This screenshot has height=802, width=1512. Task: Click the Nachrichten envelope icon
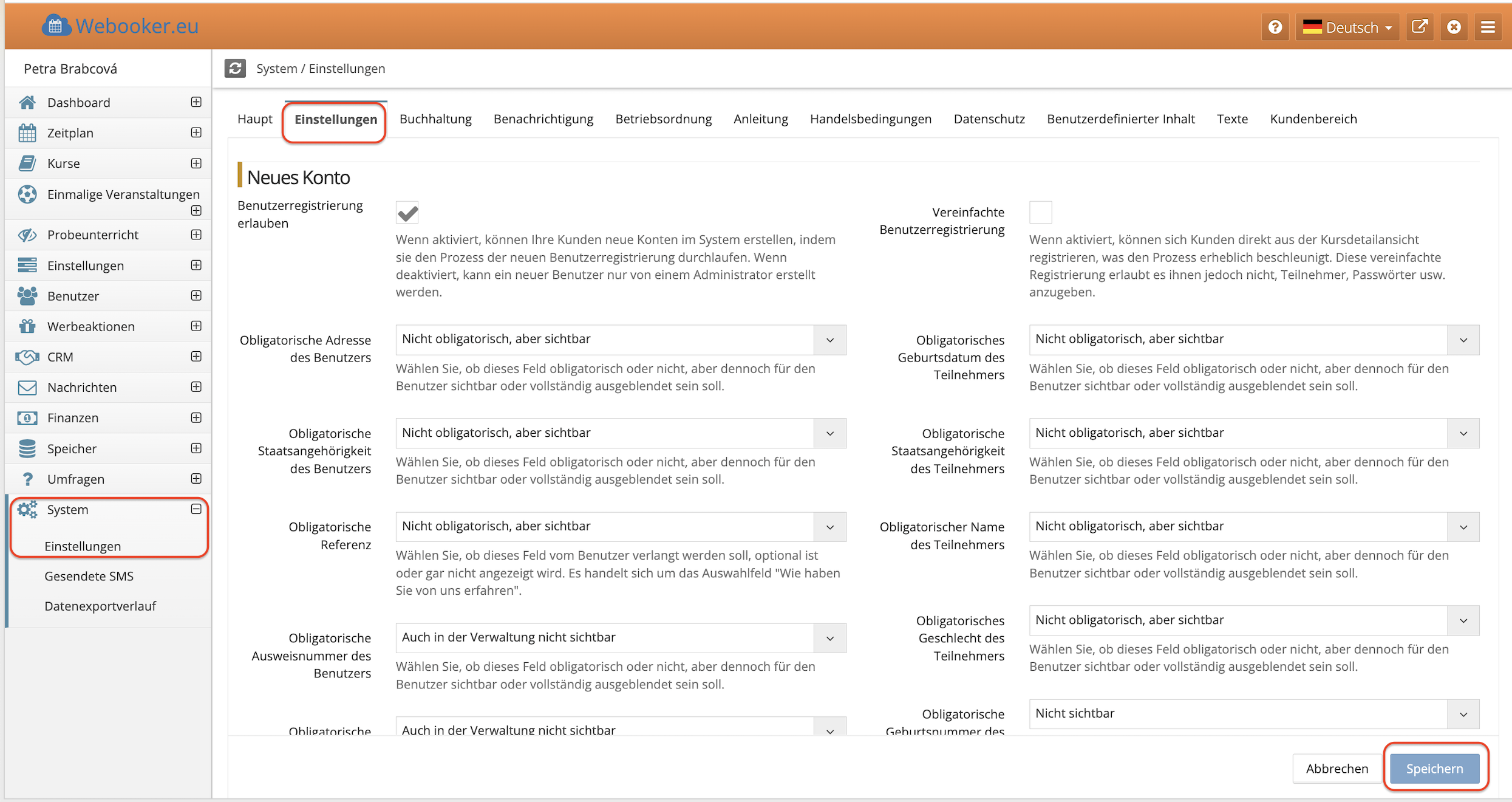27,388
